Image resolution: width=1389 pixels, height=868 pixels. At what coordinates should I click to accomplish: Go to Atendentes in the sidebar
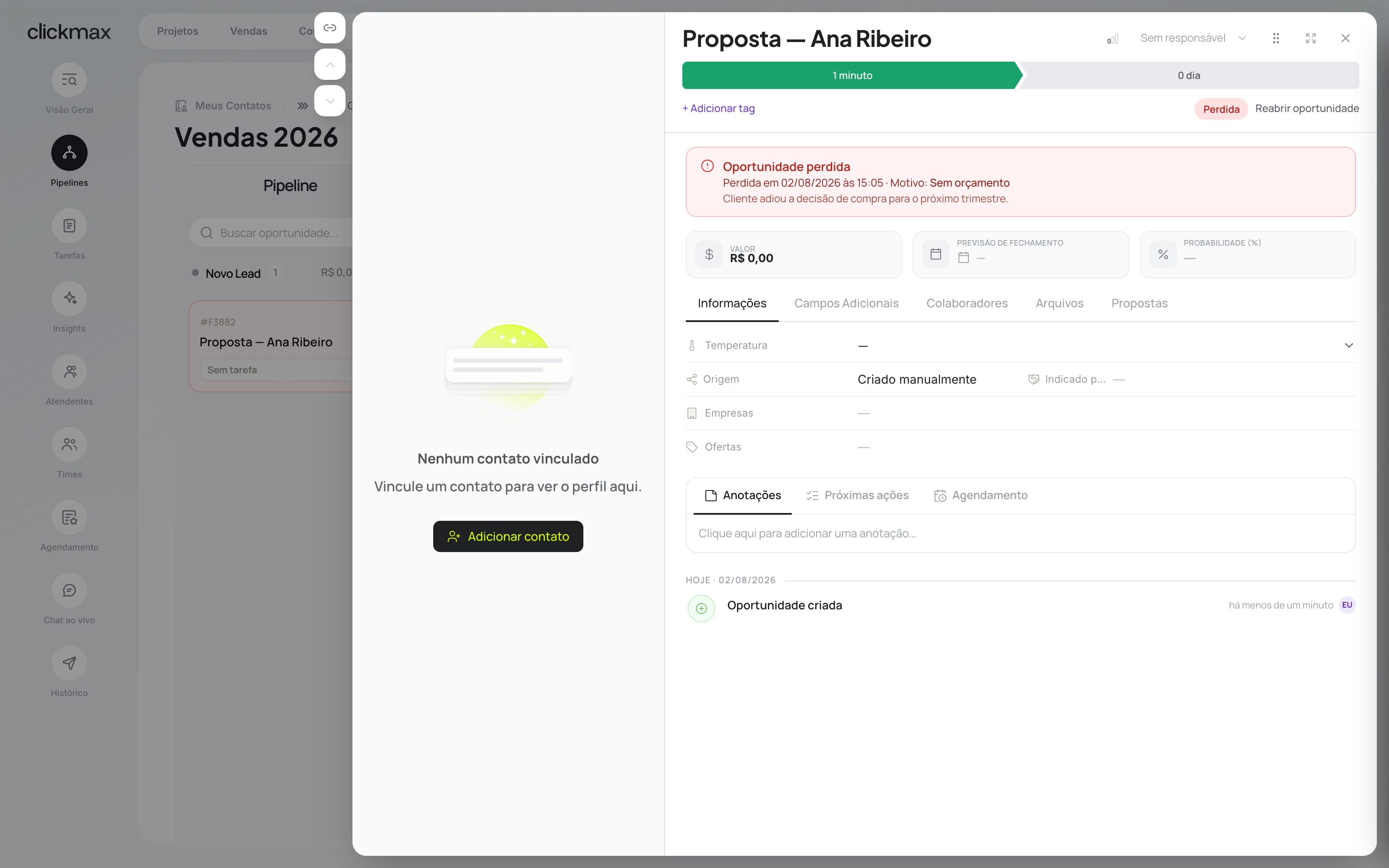coord(69,372)
